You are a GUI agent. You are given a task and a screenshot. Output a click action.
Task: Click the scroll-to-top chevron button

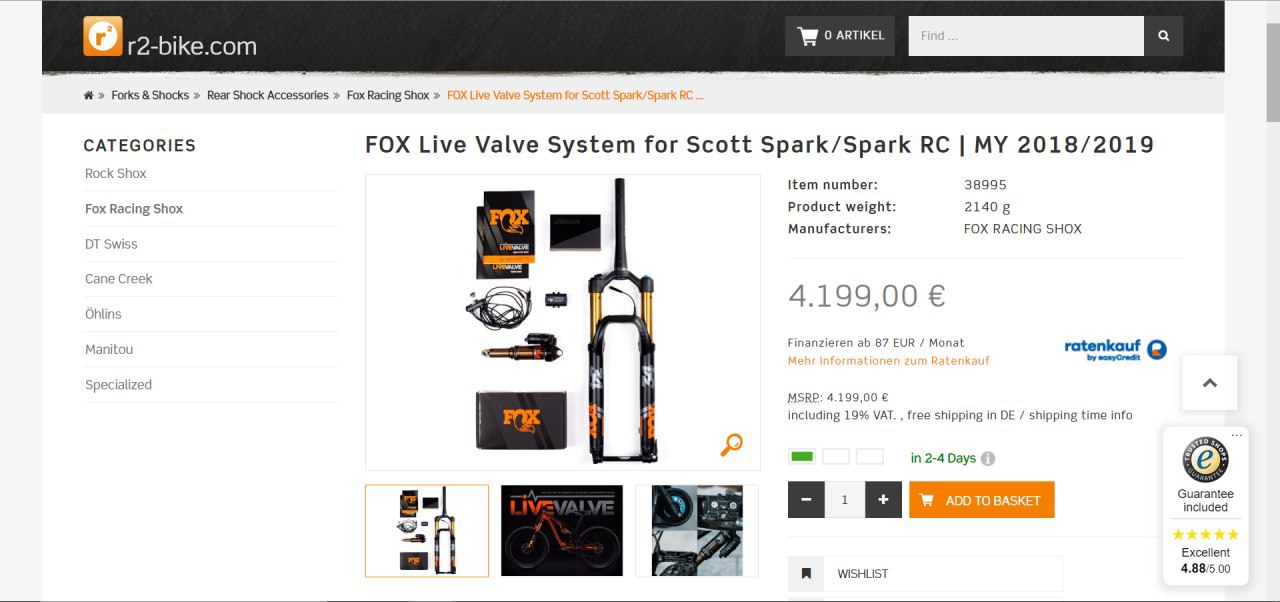1209,383
